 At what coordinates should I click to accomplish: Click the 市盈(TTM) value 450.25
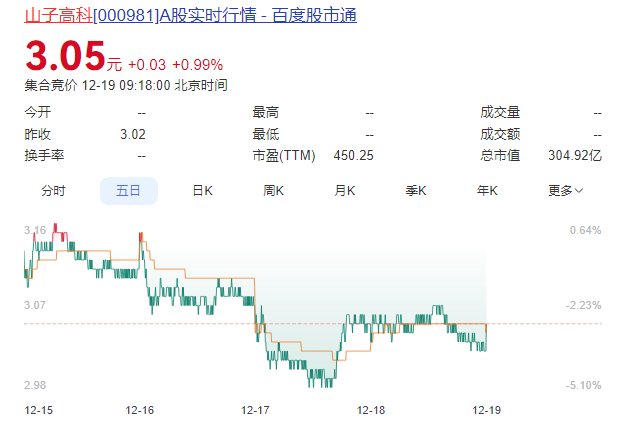[353, 155]
